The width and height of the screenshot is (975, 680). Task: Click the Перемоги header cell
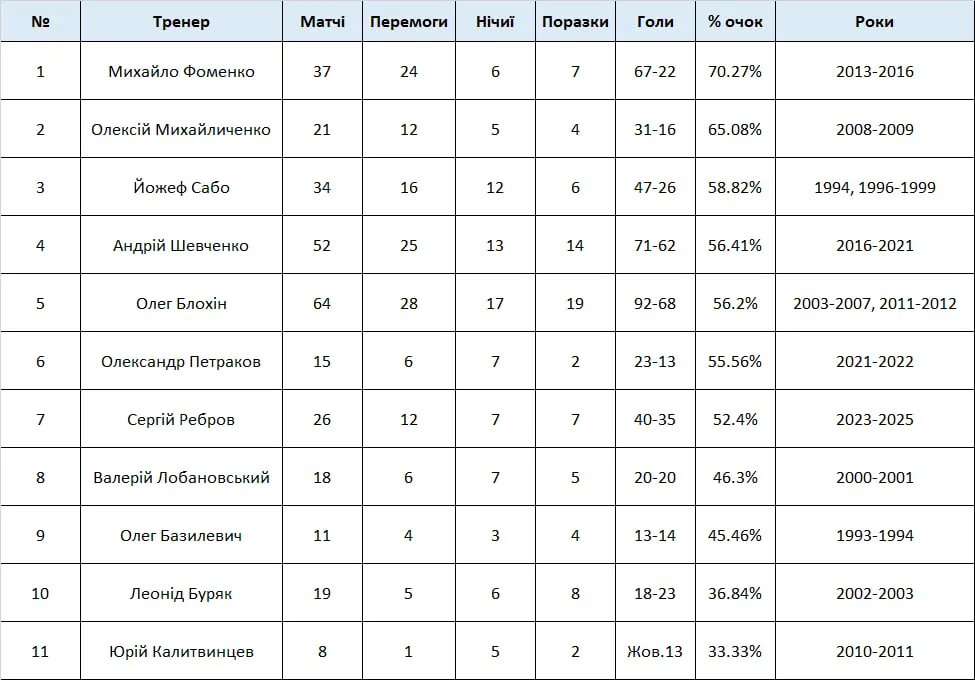point(409,21)
